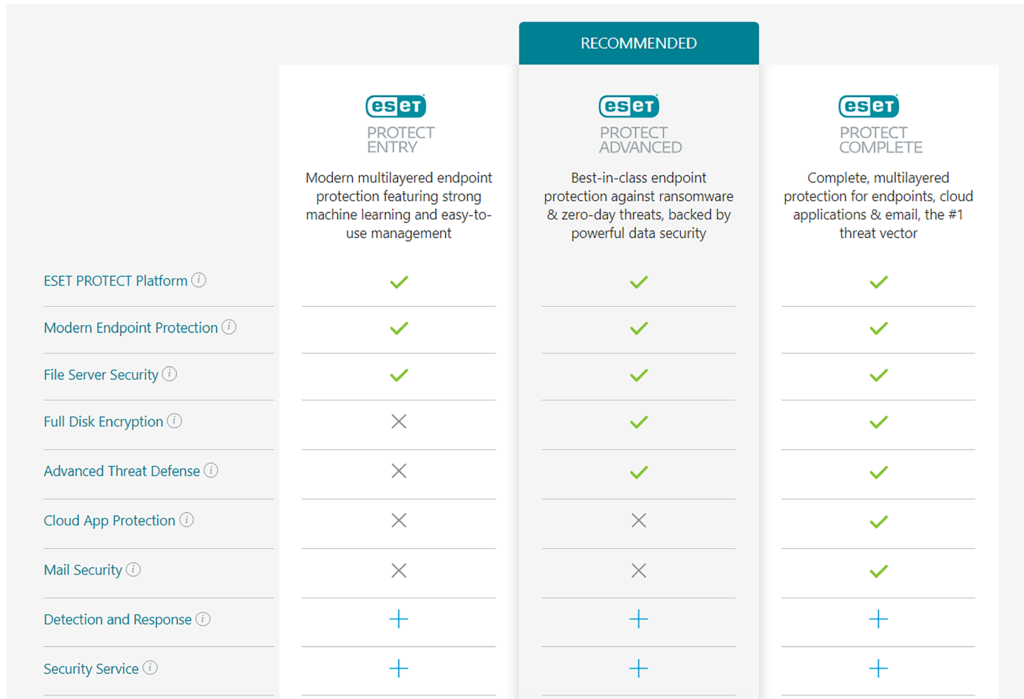The width and height of the screenshot is (1024, 699).
Task: Click the RECOMMENDED banner tab
Action: (638, 43)
